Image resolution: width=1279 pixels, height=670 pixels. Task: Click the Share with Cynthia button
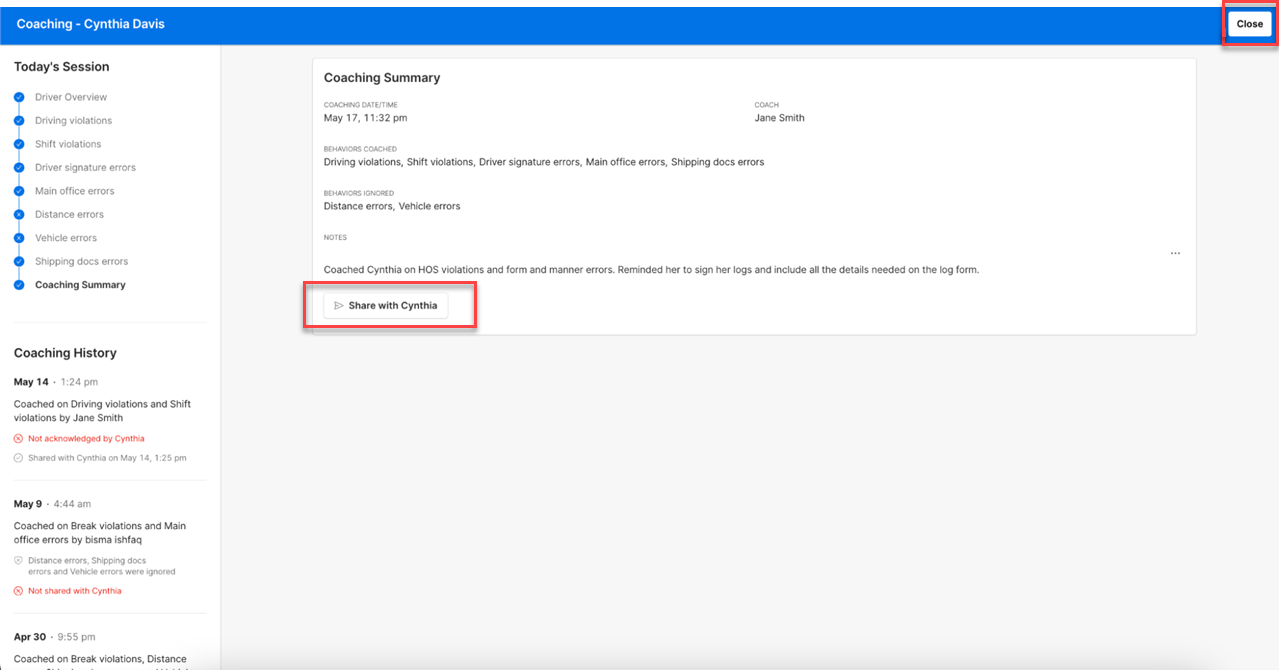(386, 306)
